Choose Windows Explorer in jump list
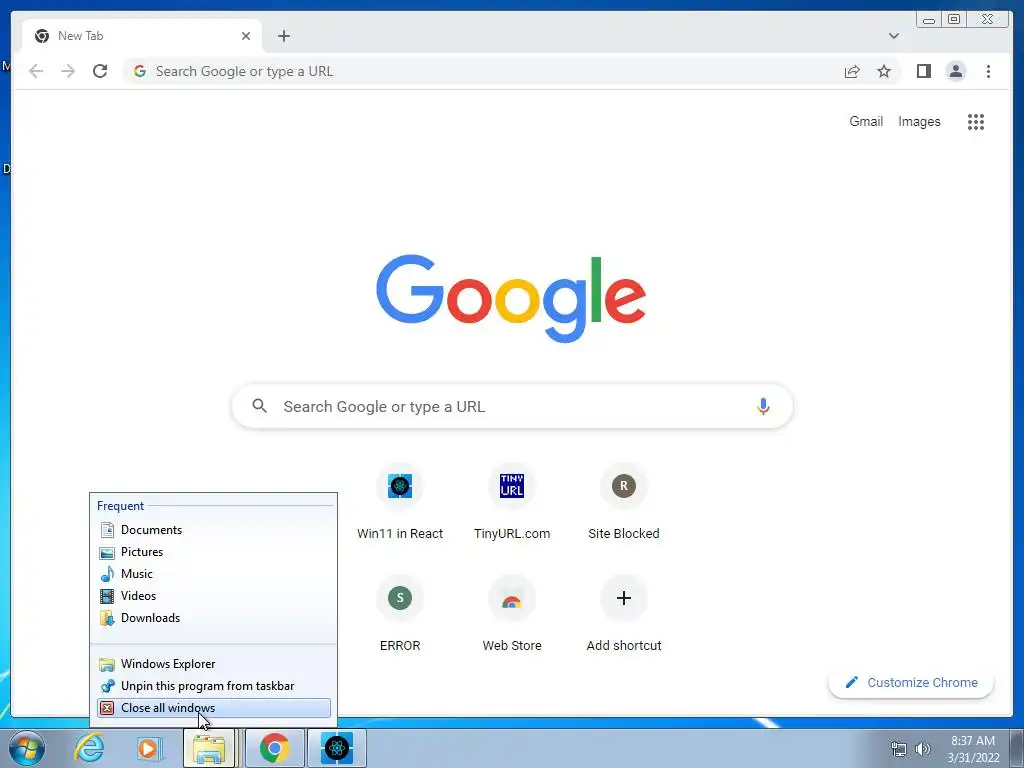 [214, 664]
